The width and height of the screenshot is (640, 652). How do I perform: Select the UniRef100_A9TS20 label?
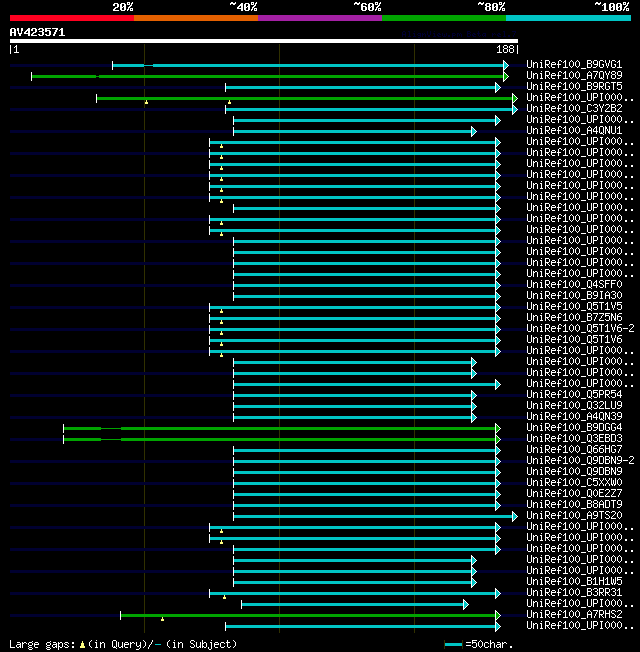(x=574, y=516)
